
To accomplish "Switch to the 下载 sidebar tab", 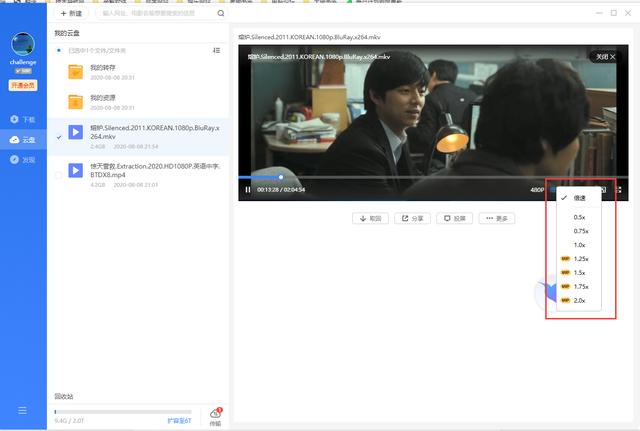I will [x=22, y=119].
